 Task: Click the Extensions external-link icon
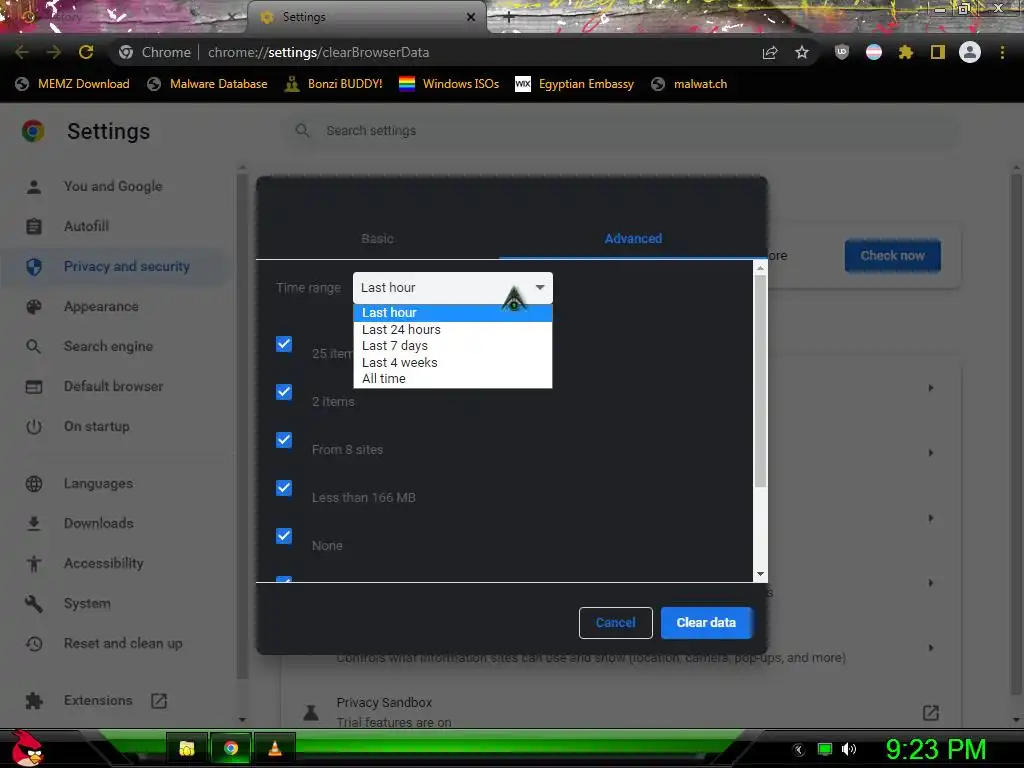pos(159,701)
